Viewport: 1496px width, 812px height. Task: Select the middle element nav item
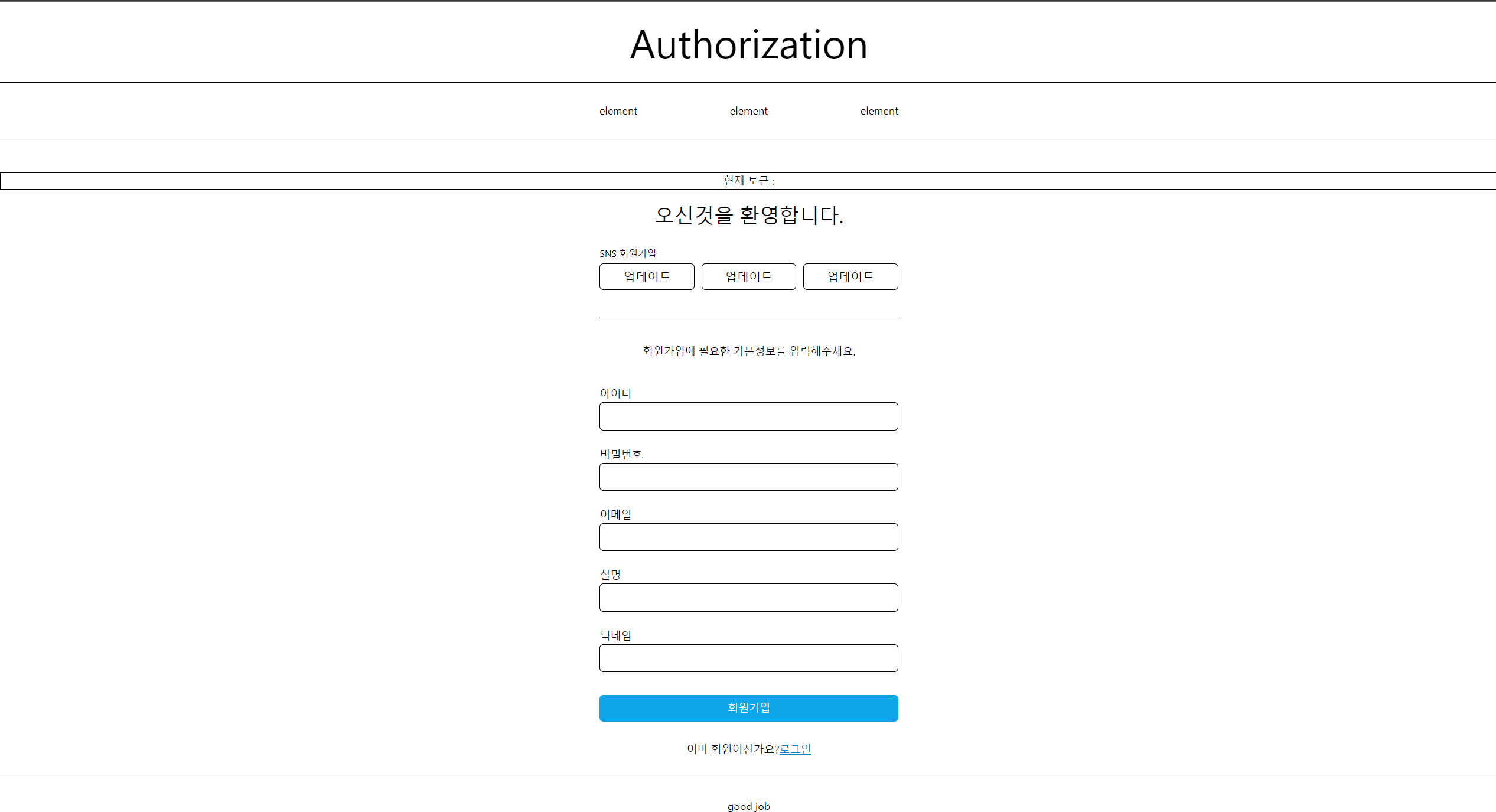[748, 111]
